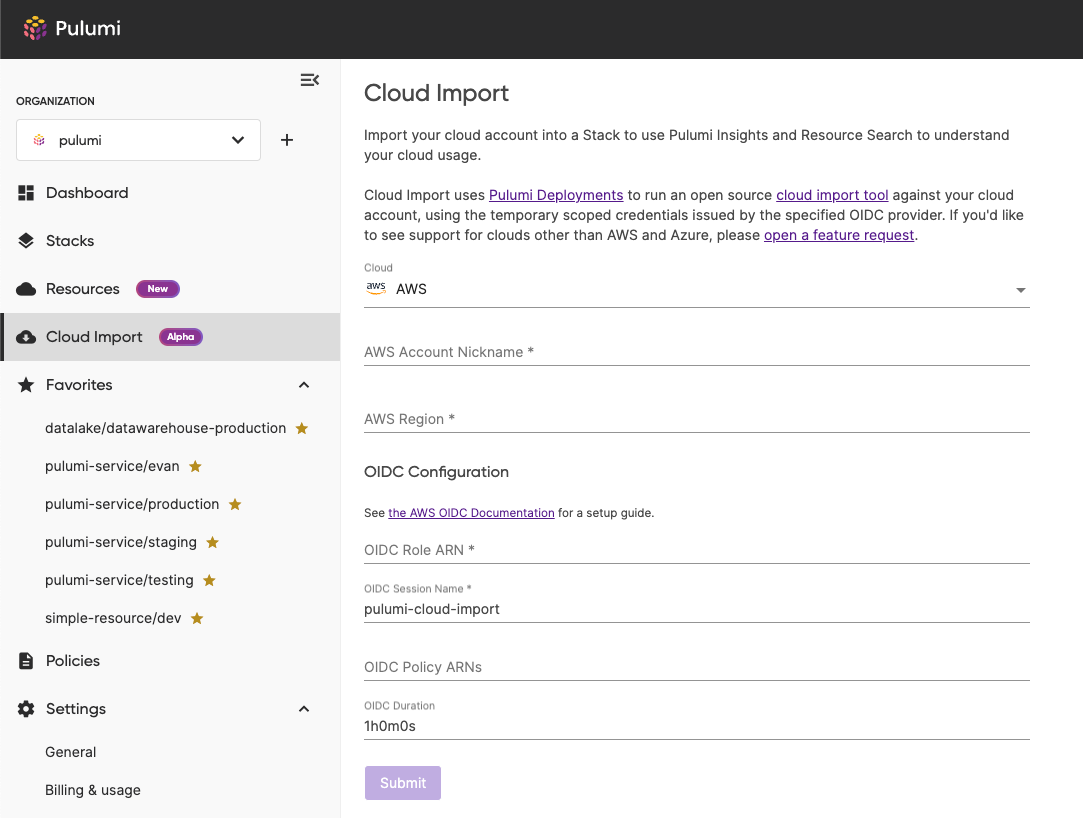This screenshot has height=818, width=1083.
Task: Click the pulumi organization avatar icon
Action: [x=39, y=140]
